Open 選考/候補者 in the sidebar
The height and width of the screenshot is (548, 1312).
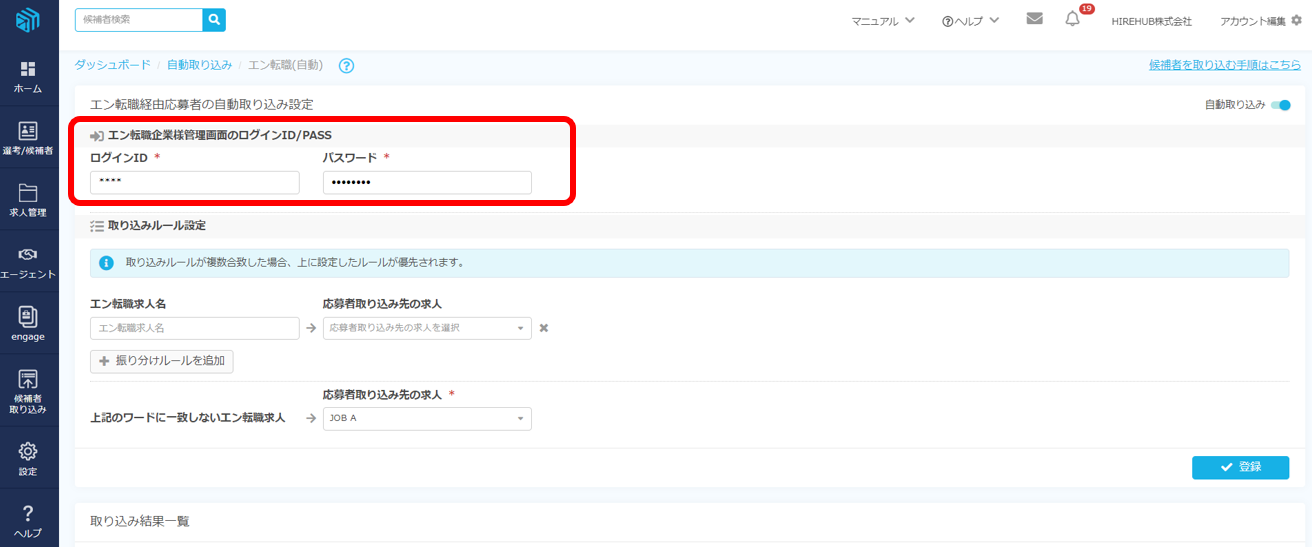28,138
